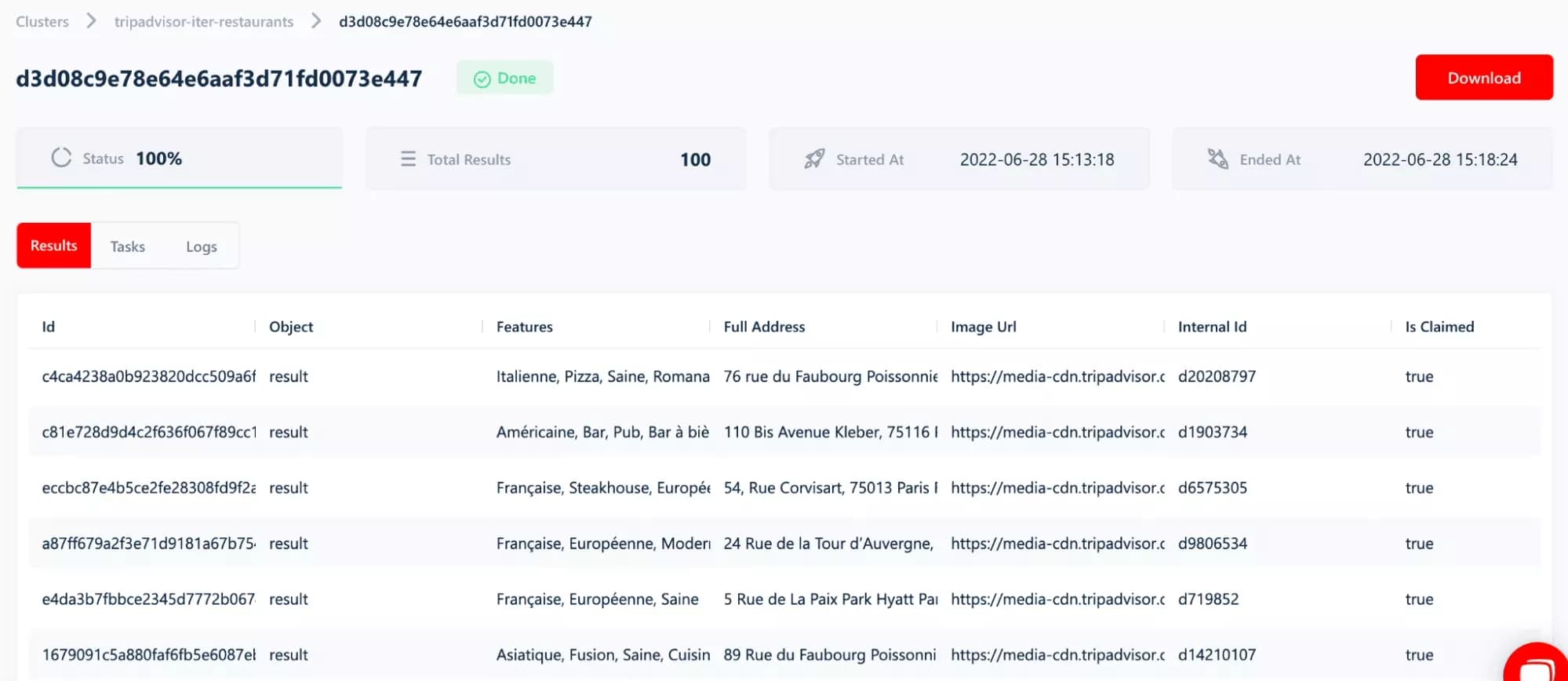Click the chevron after Clusters breadcrumb
This screenshot has width=1568, height=681.
[91, 21]
